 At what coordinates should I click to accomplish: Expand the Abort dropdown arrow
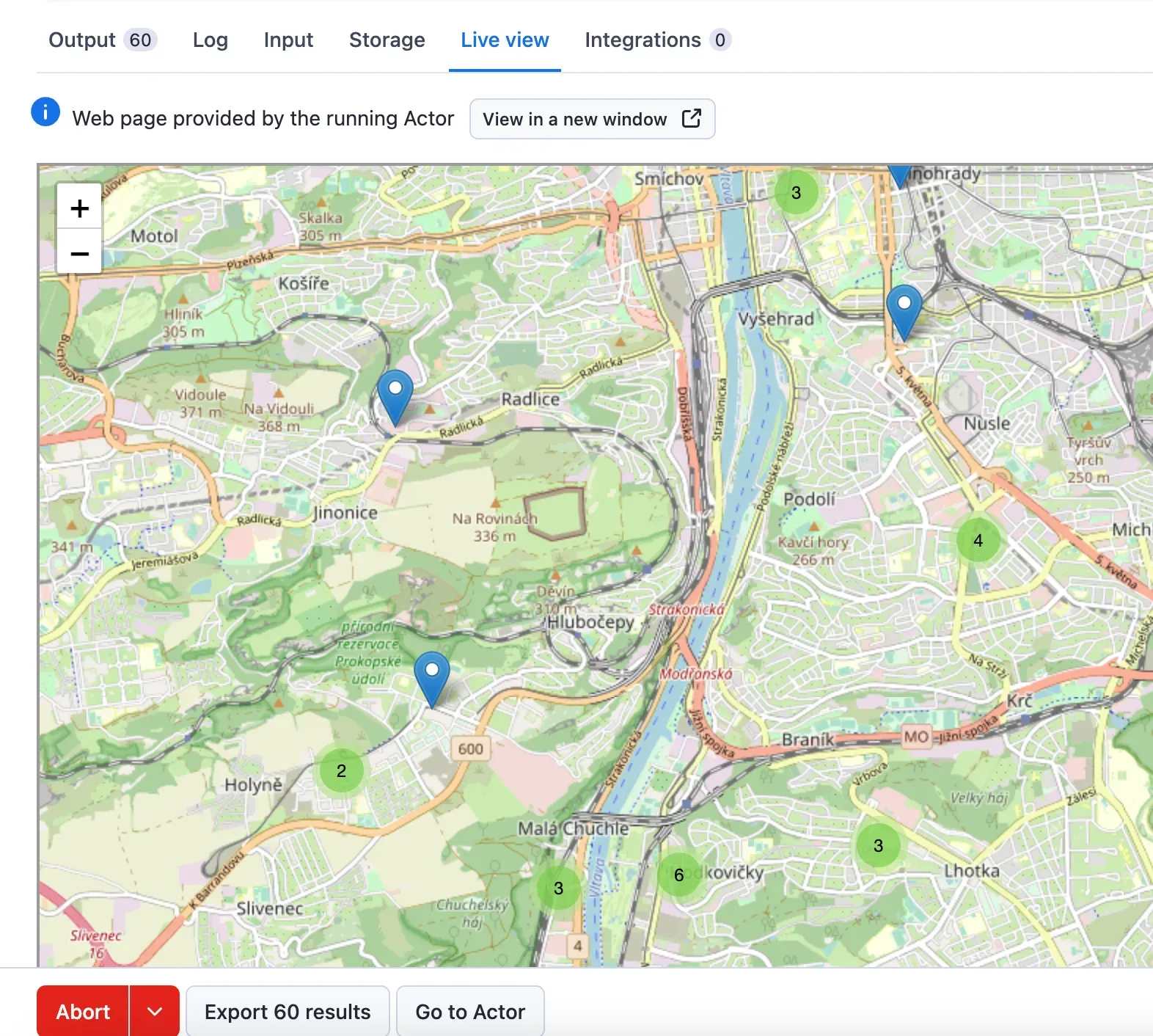coord(154,1012)
